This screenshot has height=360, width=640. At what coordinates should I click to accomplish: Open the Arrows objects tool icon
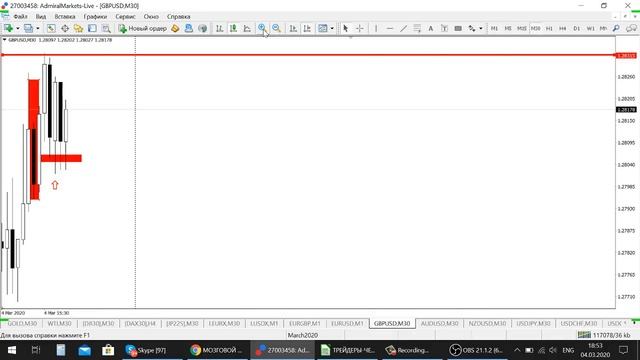pyautogui.click(x=472, y=28)
